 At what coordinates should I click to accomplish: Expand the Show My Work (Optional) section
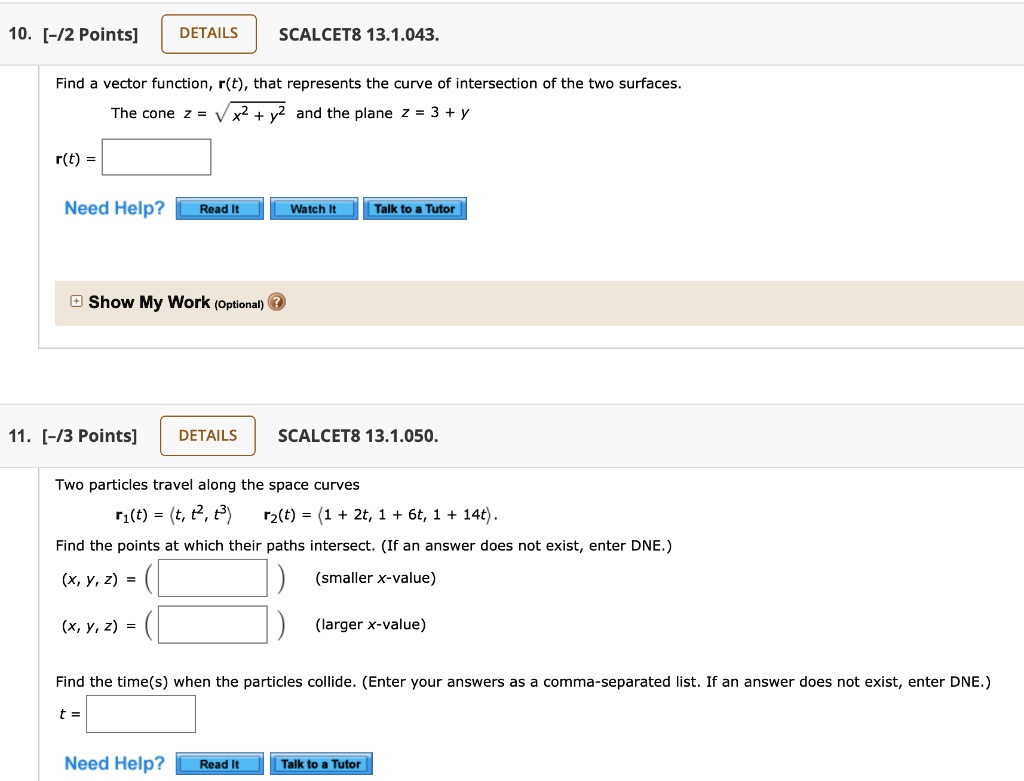154,301
